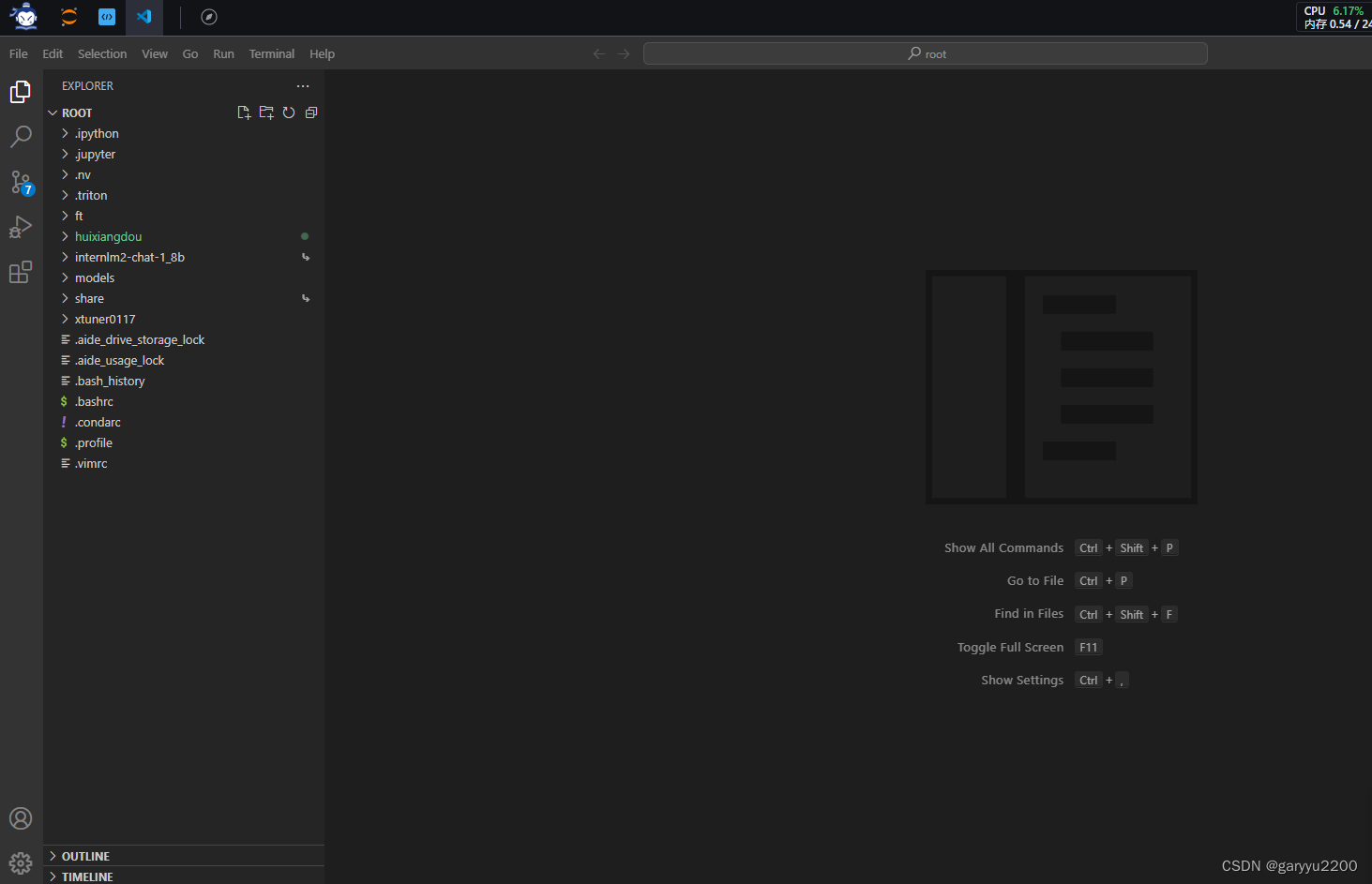1372x884 pixels.
Task: Select the JupyterLab icon in the top bar
Action: (x=68, y=17)
